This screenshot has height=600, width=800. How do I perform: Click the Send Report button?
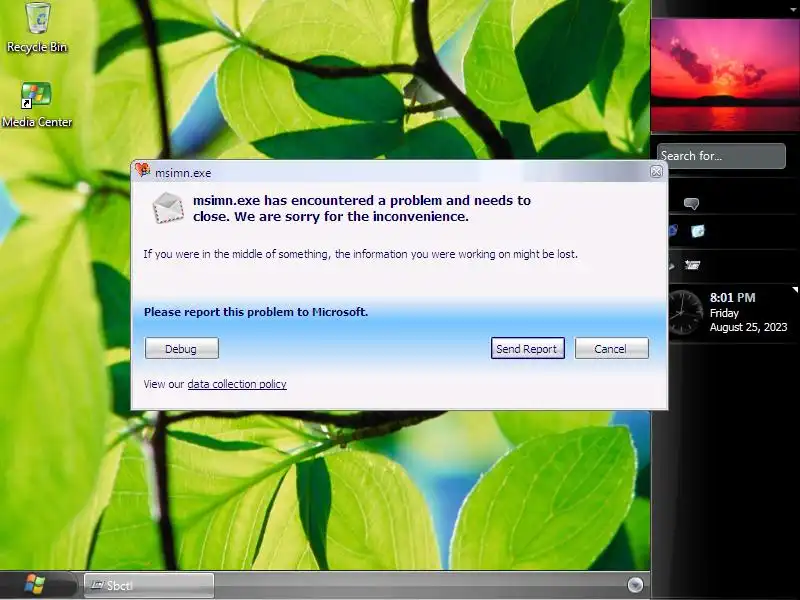point(528,348)
